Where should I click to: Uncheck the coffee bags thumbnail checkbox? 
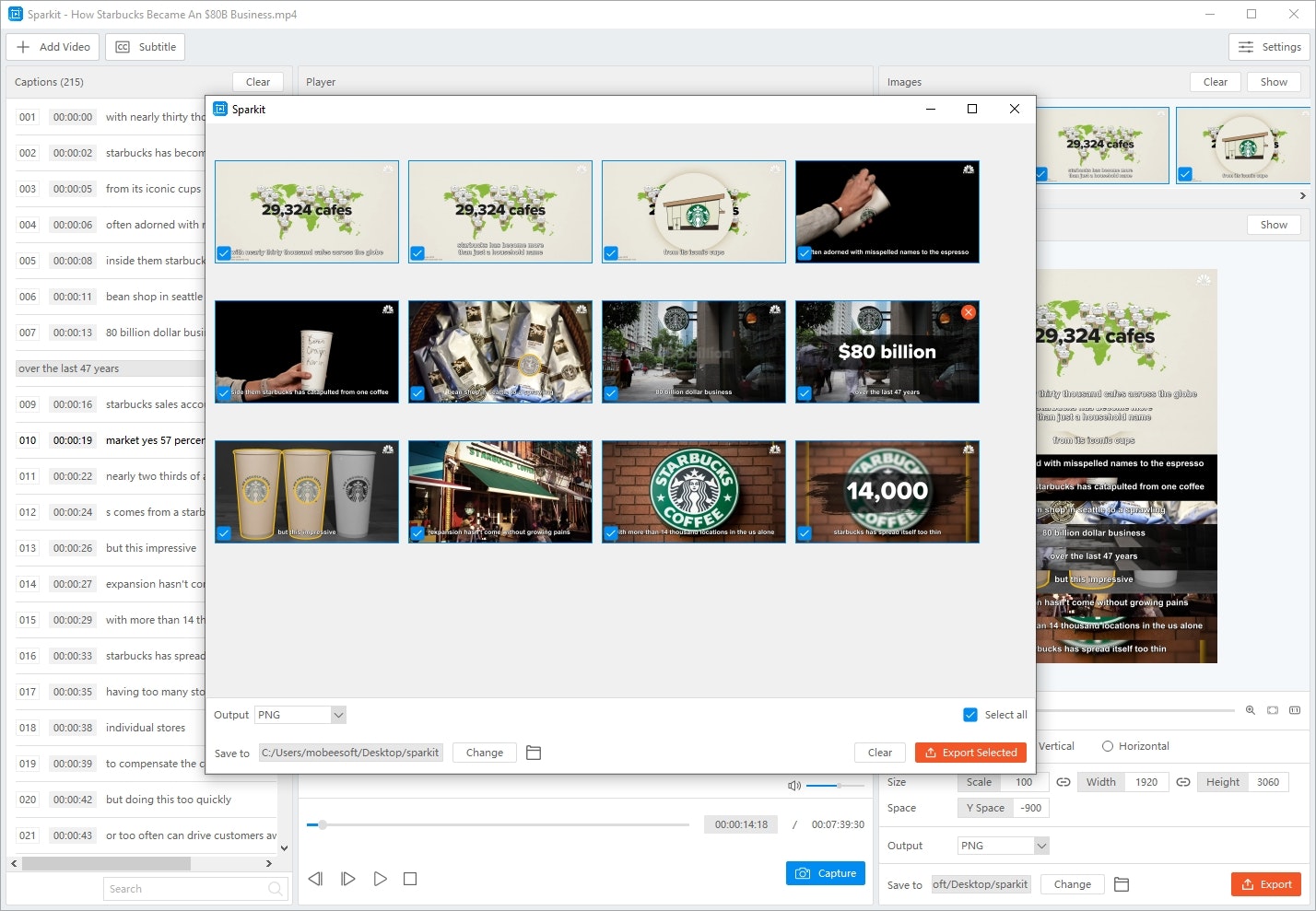point(417,393)
